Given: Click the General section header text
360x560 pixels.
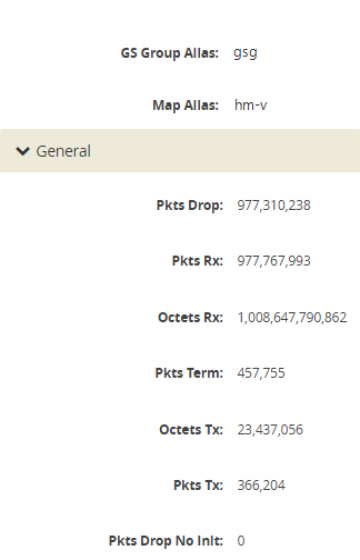Looking at the screenshot, I should pos(64,151).
